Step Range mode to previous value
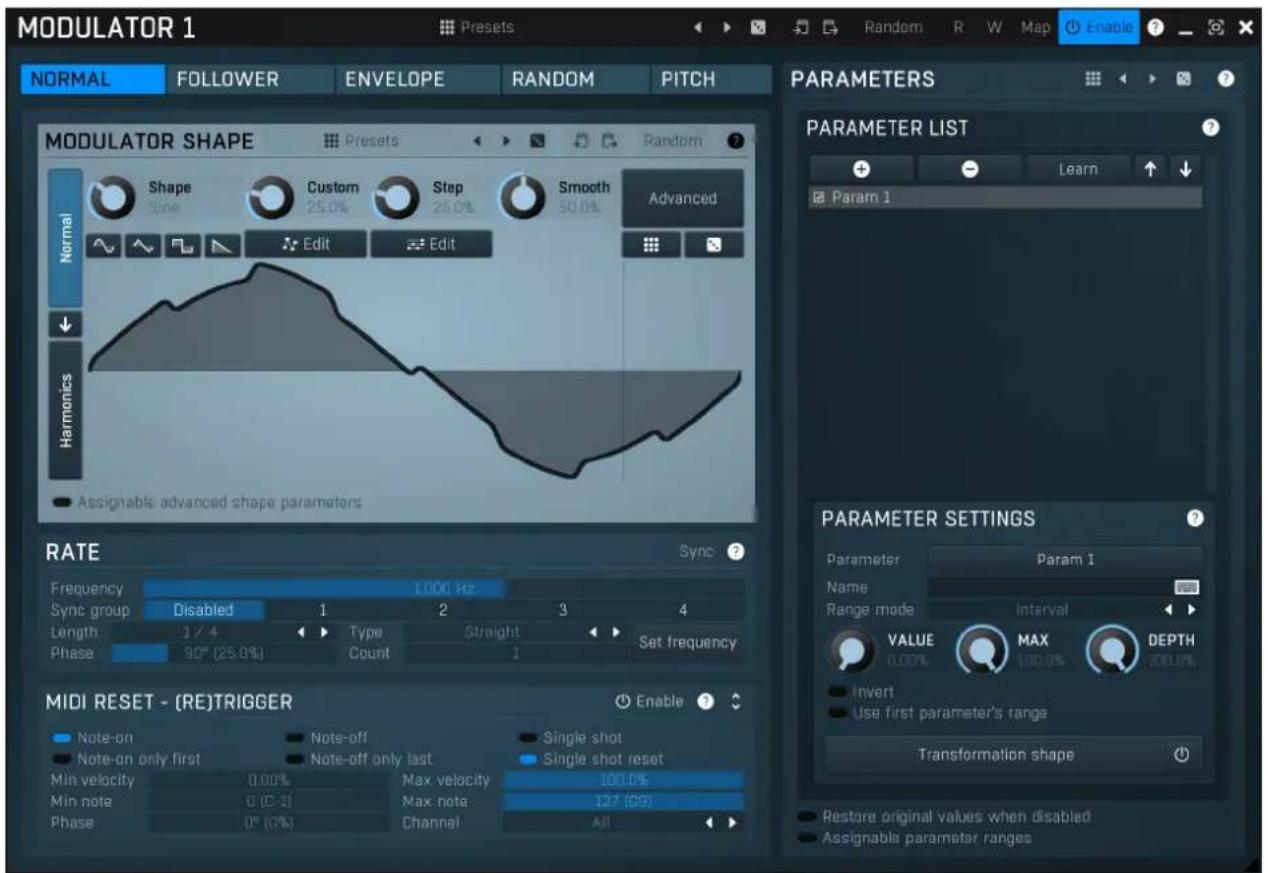 [1170, 608]
